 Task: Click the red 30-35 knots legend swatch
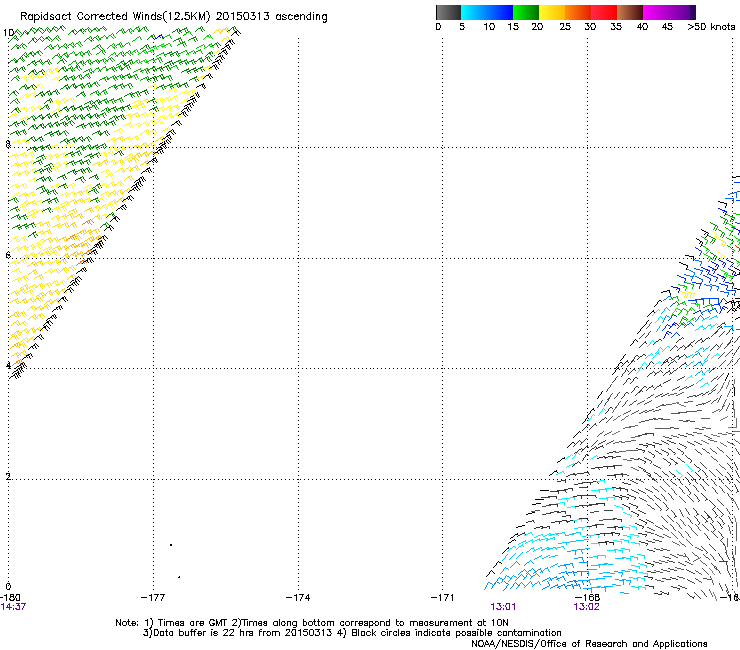(x=604, y=12)
